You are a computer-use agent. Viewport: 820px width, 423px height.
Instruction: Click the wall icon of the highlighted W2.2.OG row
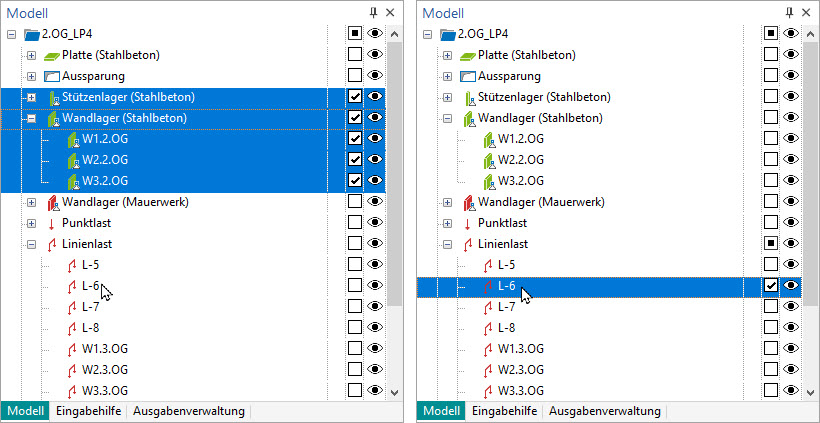[72, 160]
